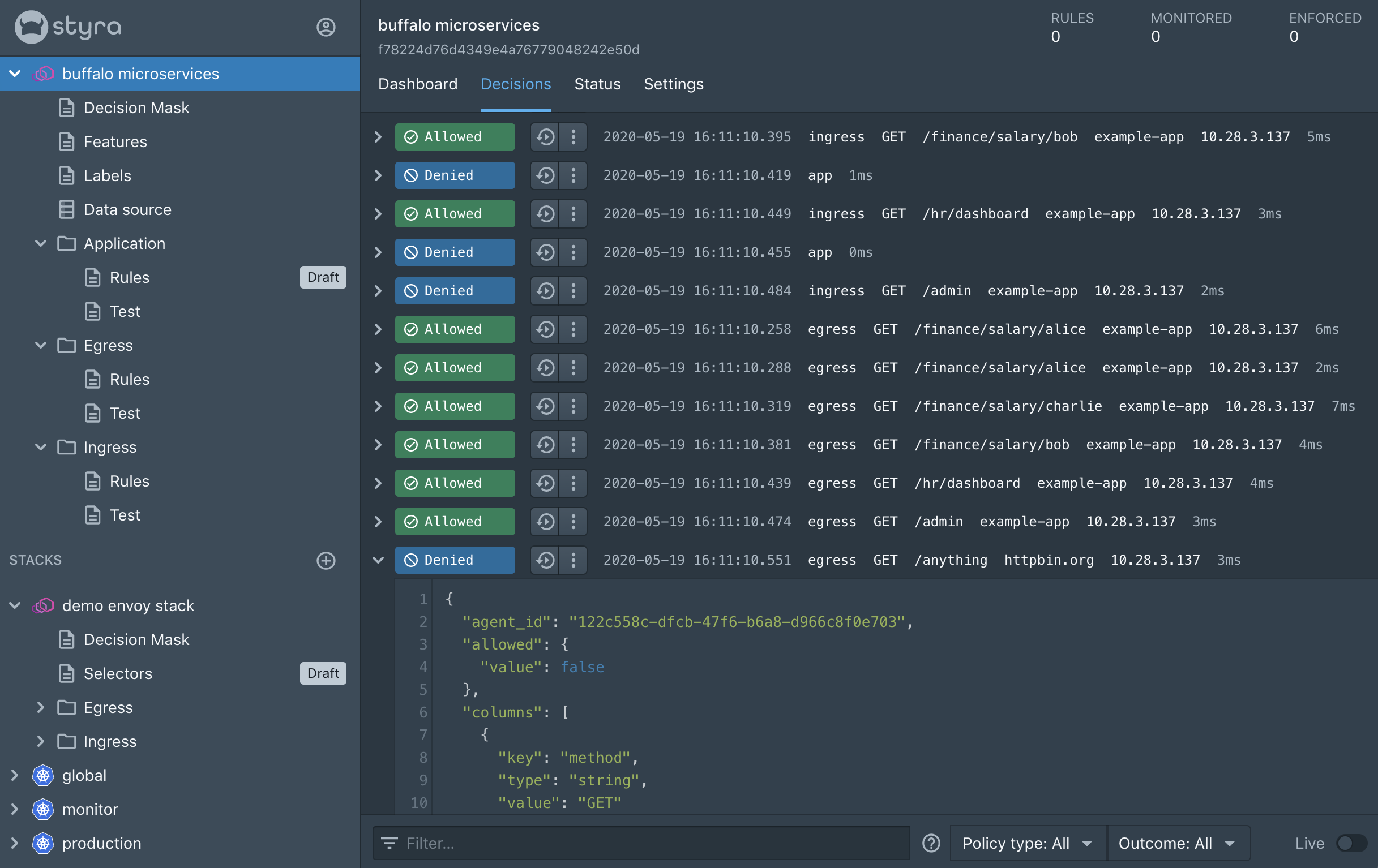Open the Labels item in sidebar

point(107,175)
